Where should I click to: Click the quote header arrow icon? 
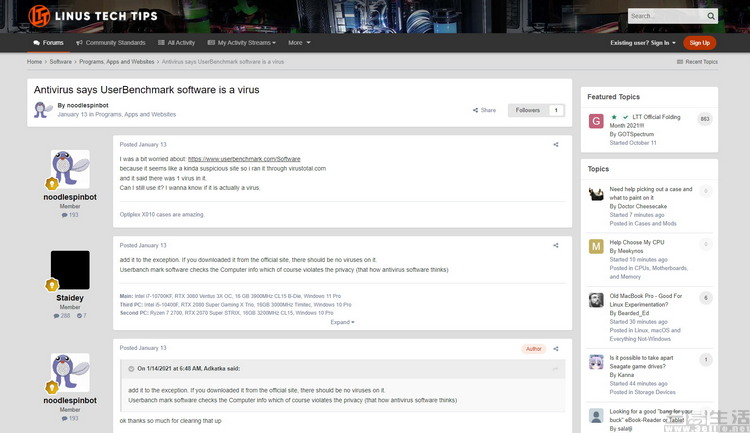[x=131, y=369]
